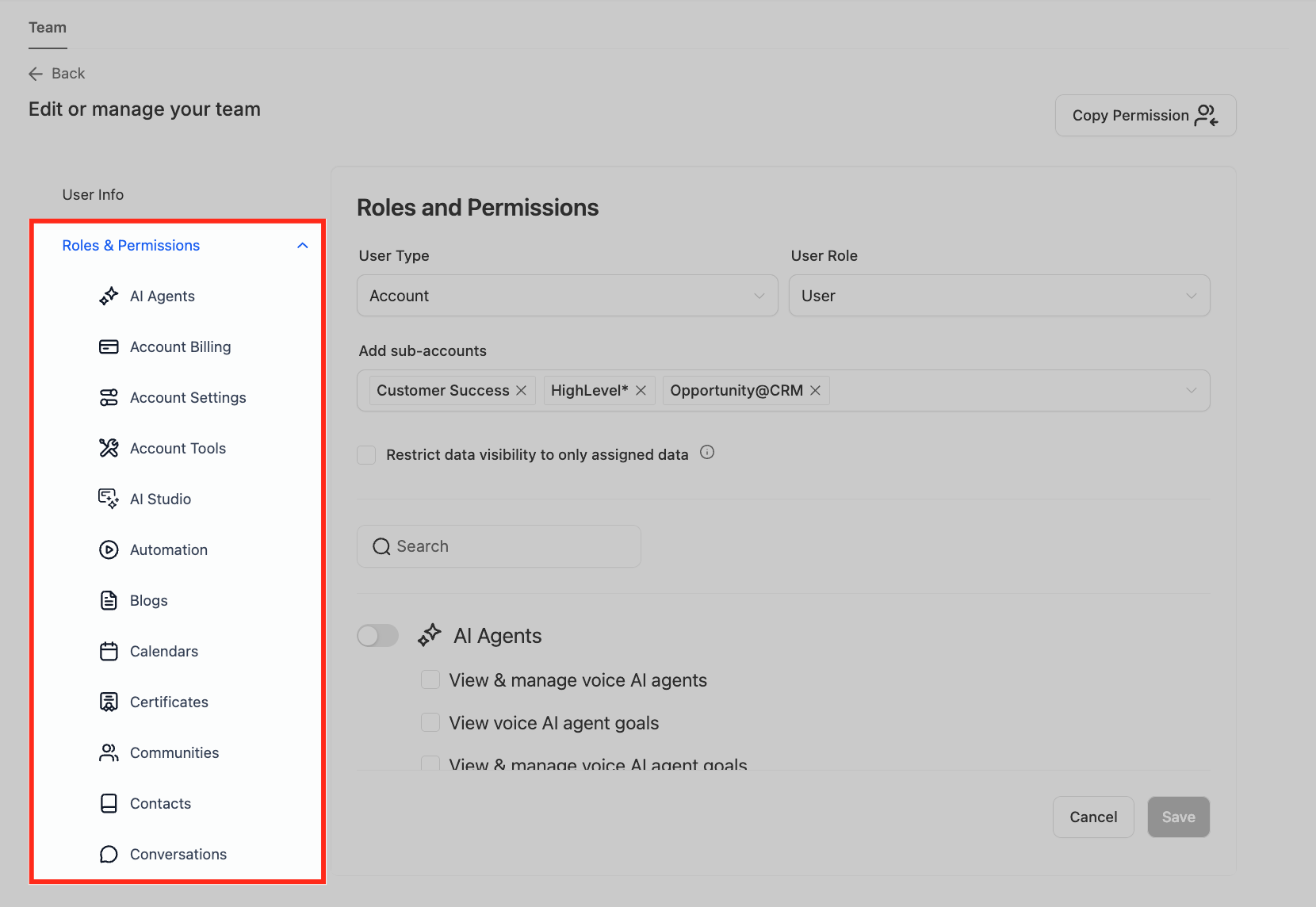Image resolution: width=1316 pixels, height=907 pixels.
Task: Click the AI Agents section heading
Action: (498, 636)
